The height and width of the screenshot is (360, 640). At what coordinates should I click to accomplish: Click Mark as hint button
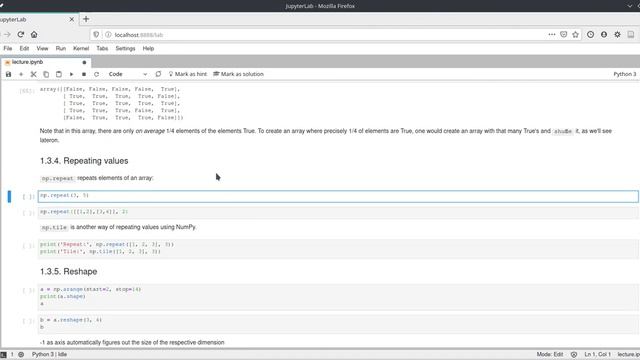coord(188,74)
